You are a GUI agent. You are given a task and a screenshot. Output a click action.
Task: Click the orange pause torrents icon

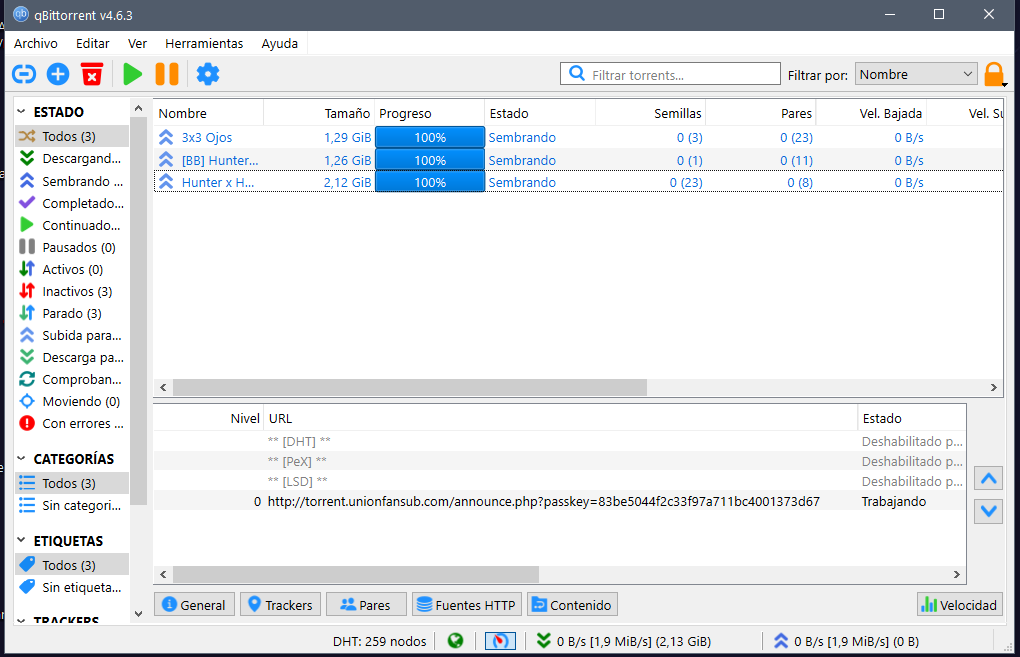(167, 74)
